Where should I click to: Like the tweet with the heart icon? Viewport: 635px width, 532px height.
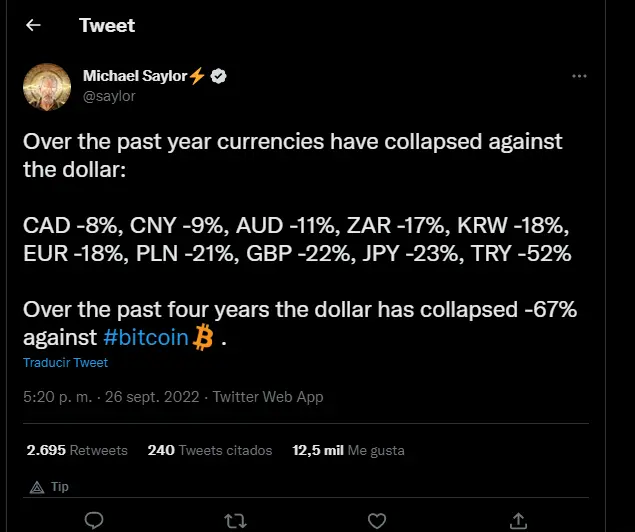(377, 521)
